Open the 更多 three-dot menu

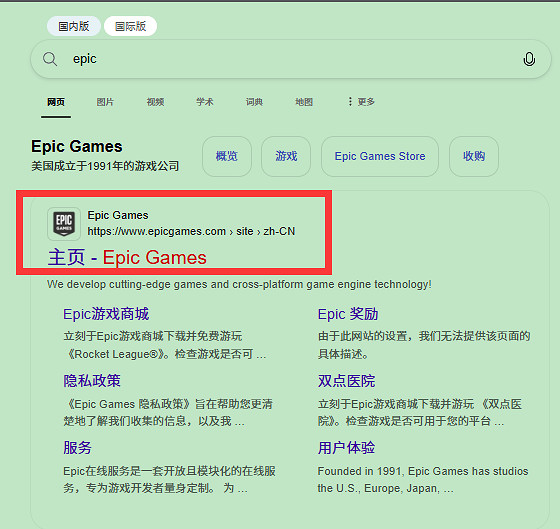pyautogui.click(x=361, y=102)
